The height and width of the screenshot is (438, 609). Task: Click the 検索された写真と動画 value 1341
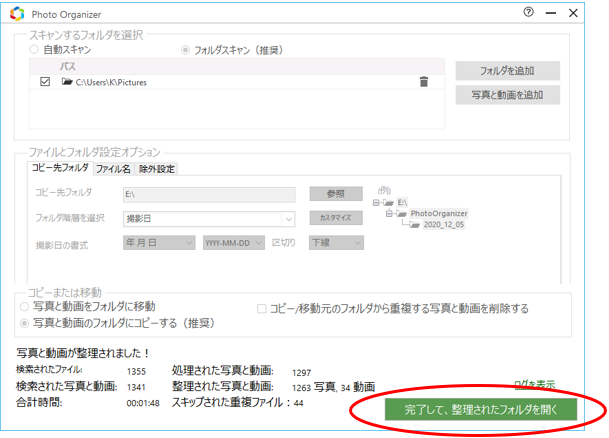point(136,387)
